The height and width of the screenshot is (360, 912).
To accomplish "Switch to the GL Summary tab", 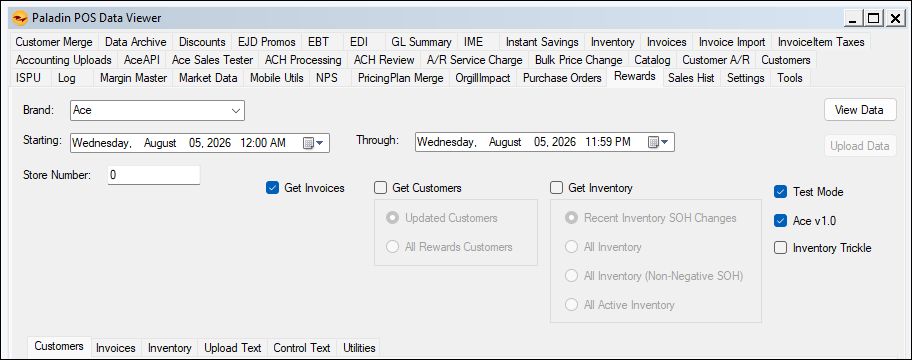I will (421, 42).
